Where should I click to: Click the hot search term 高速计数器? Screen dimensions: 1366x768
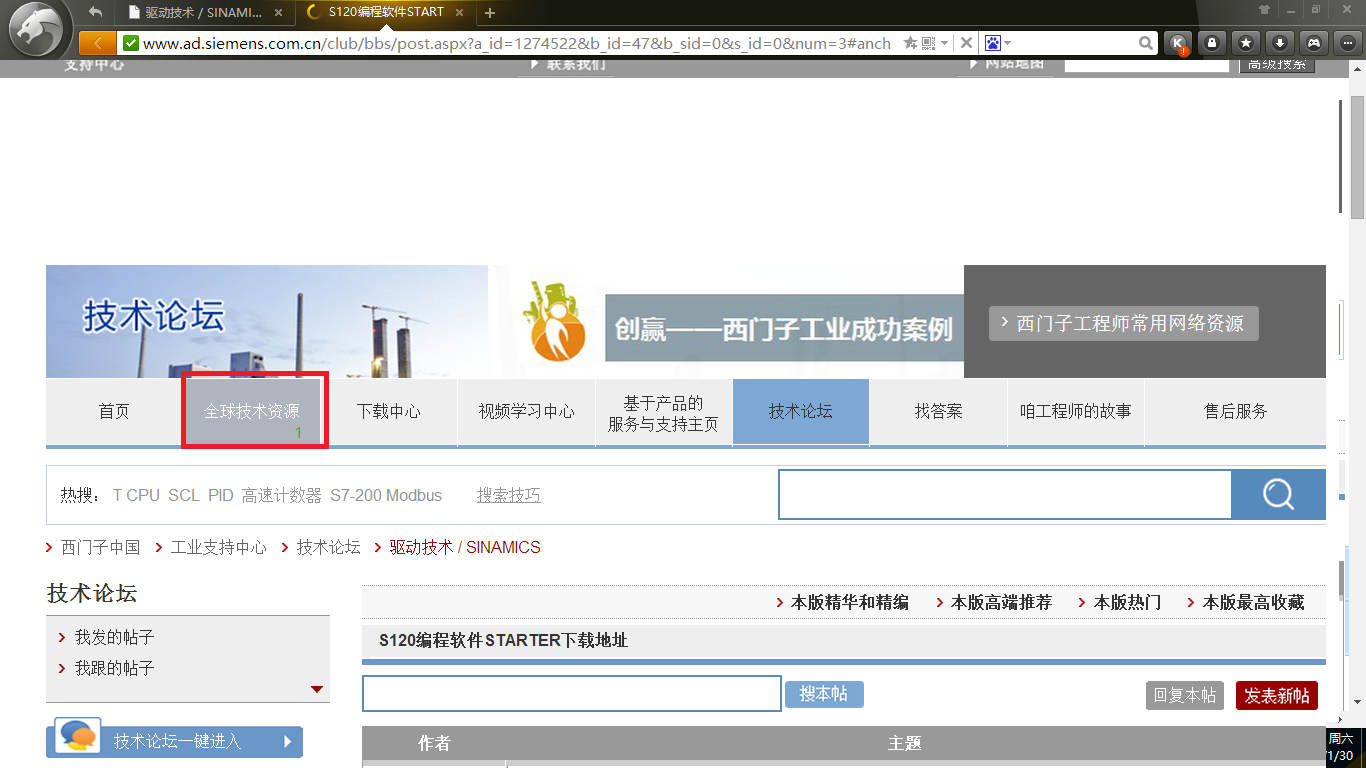point(281,495)
